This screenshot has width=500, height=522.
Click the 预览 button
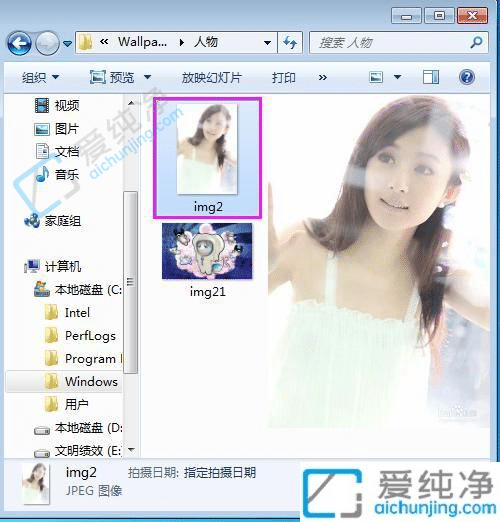click(112, 77)
